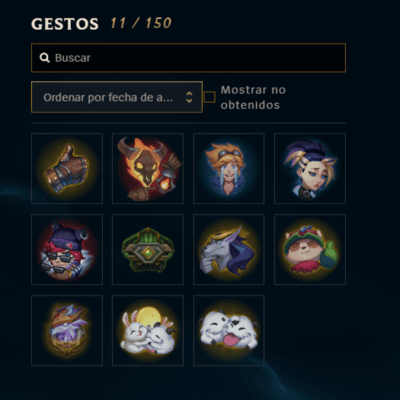Screen dimensions: 400x400
Task: Click the sort dropdown up-down arrows
Action: point(189,97)
